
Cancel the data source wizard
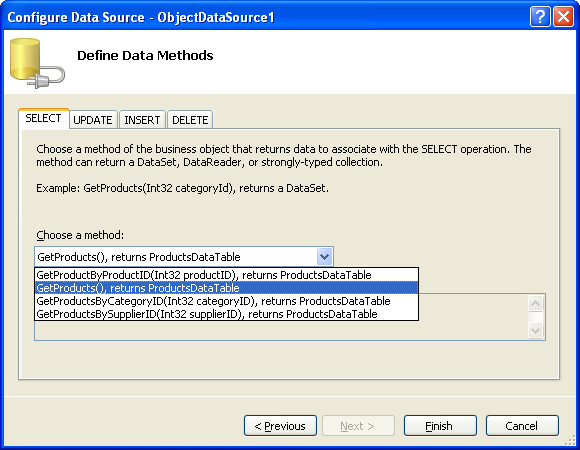522,426
